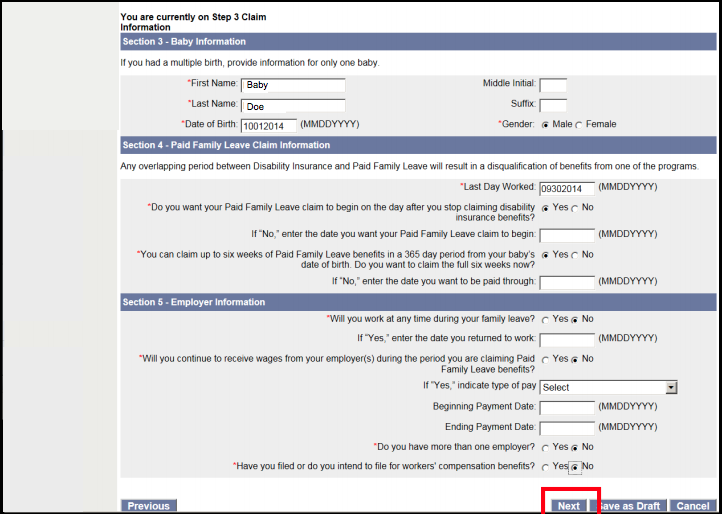Screen dimensions: 722x514
Task: Click the Previous button
Action: pyautogui.click(x=148, y=506)
